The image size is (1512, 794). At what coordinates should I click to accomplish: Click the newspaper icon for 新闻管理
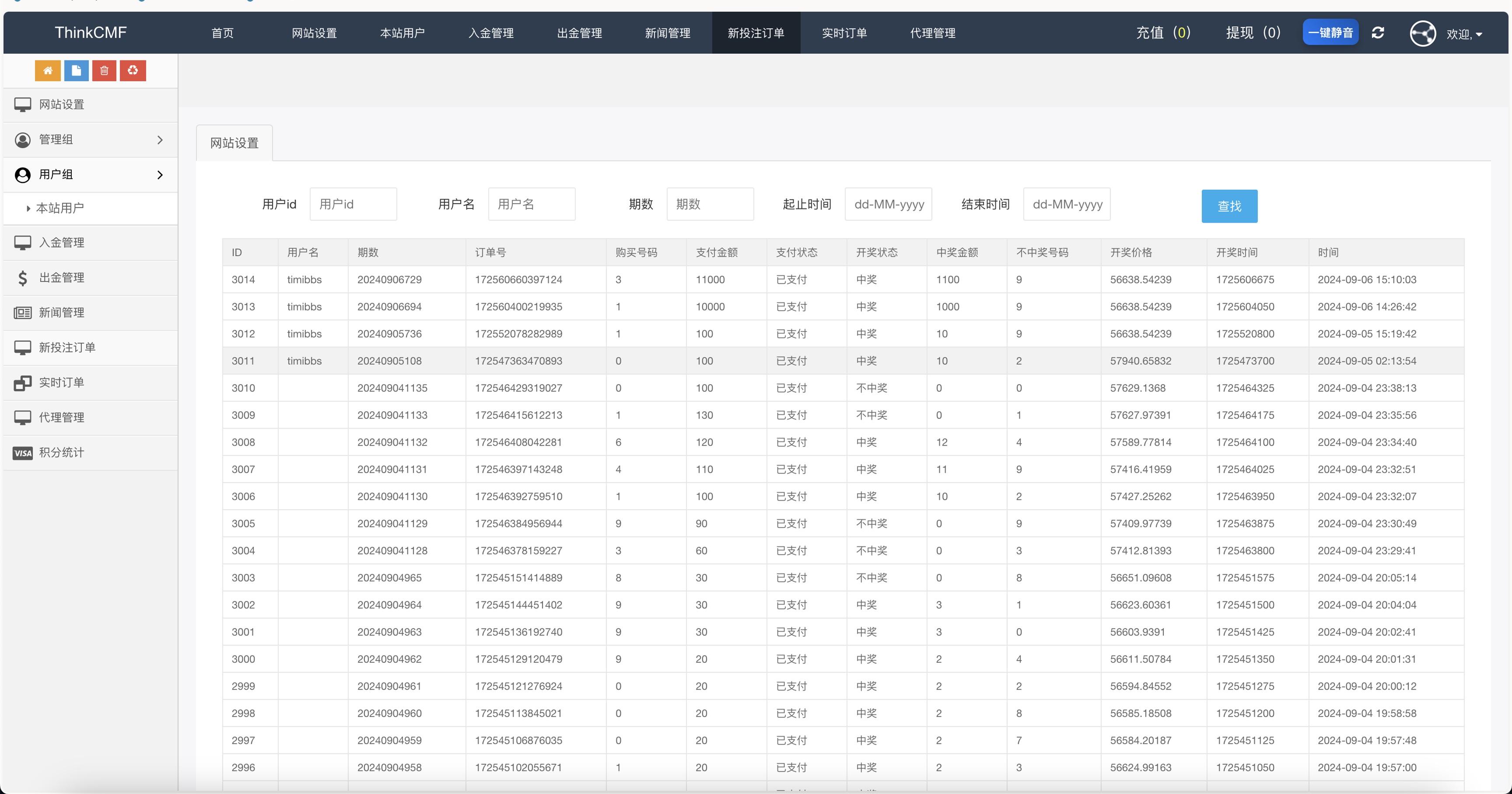[x=23, y=313]
